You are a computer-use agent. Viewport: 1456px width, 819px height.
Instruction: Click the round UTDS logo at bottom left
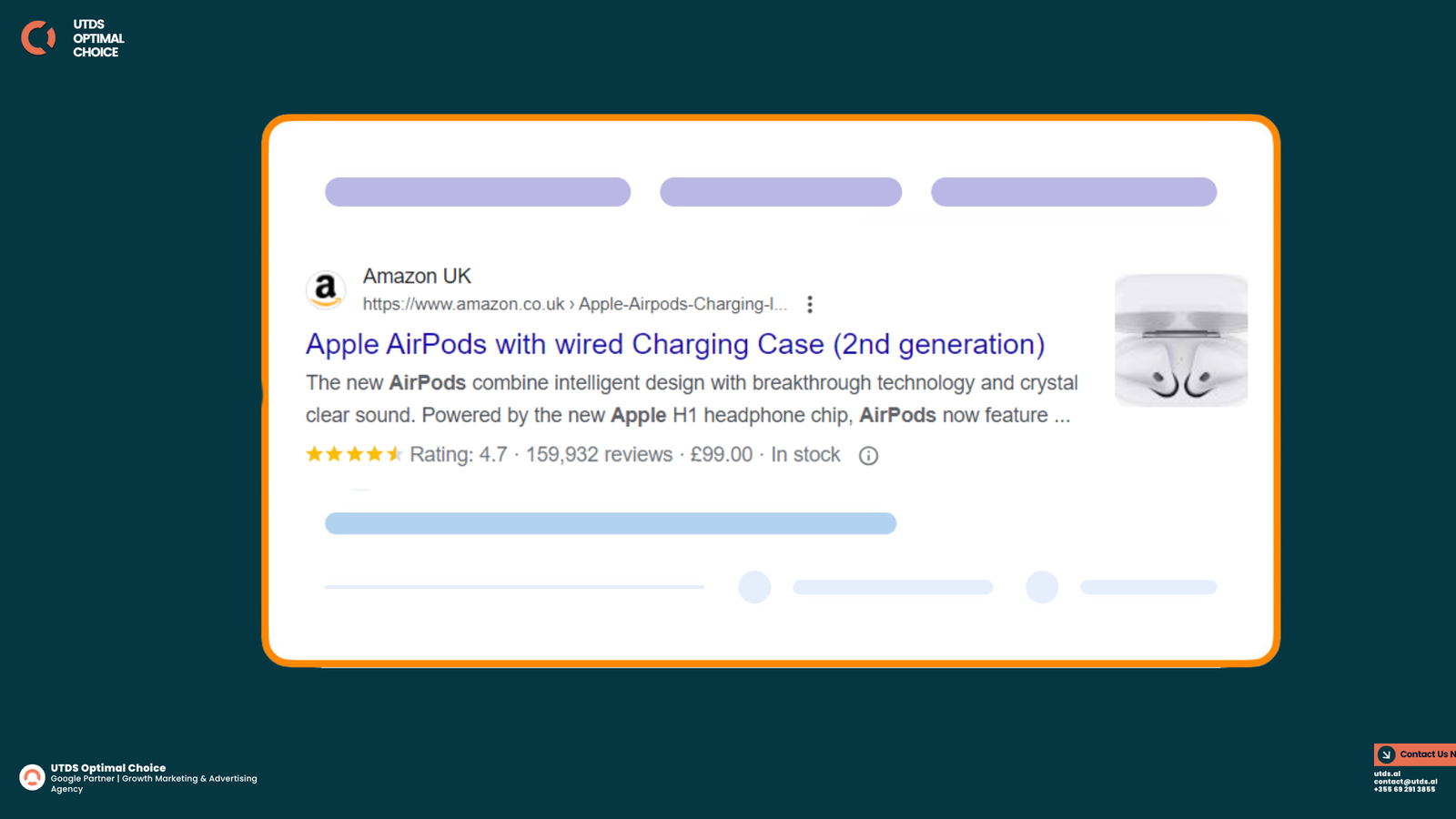(32, 777)
